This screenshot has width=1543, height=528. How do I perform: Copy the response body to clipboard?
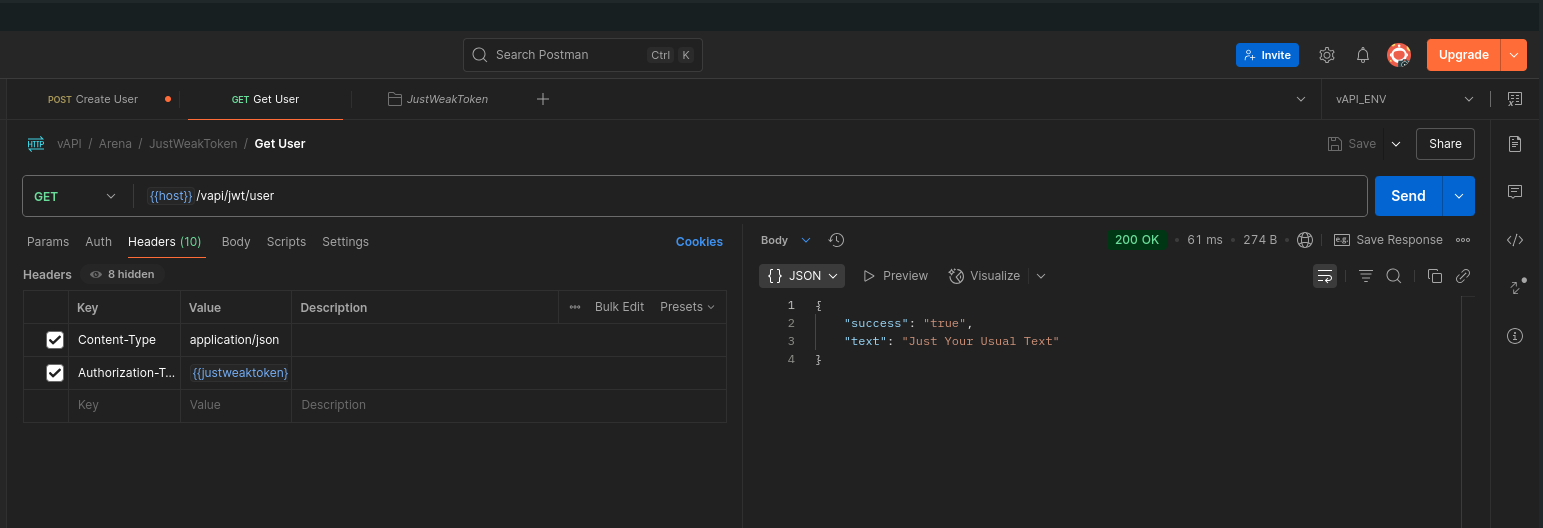coord(1435,276)
